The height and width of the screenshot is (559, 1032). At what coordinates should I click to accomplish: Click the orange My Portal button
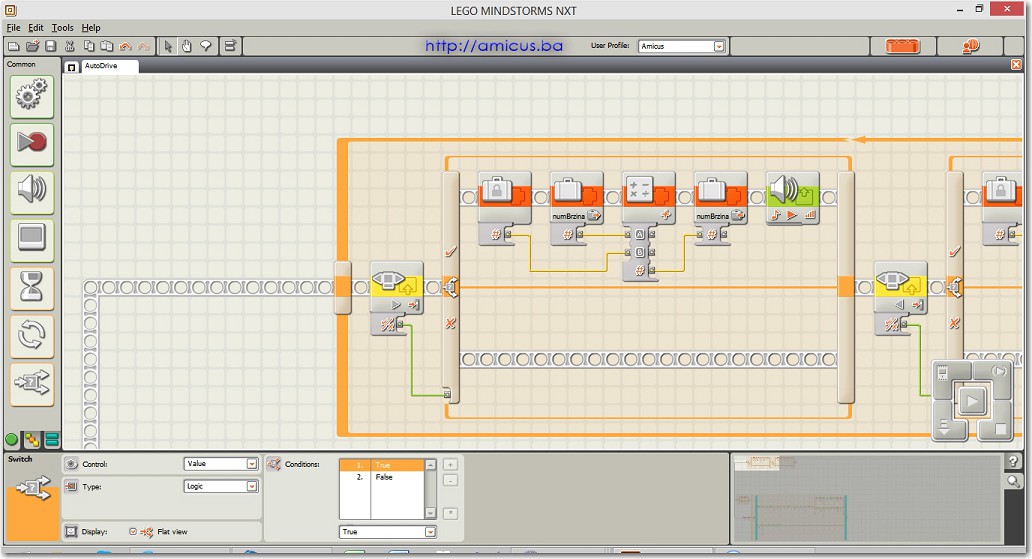click(x=970, y=46)
